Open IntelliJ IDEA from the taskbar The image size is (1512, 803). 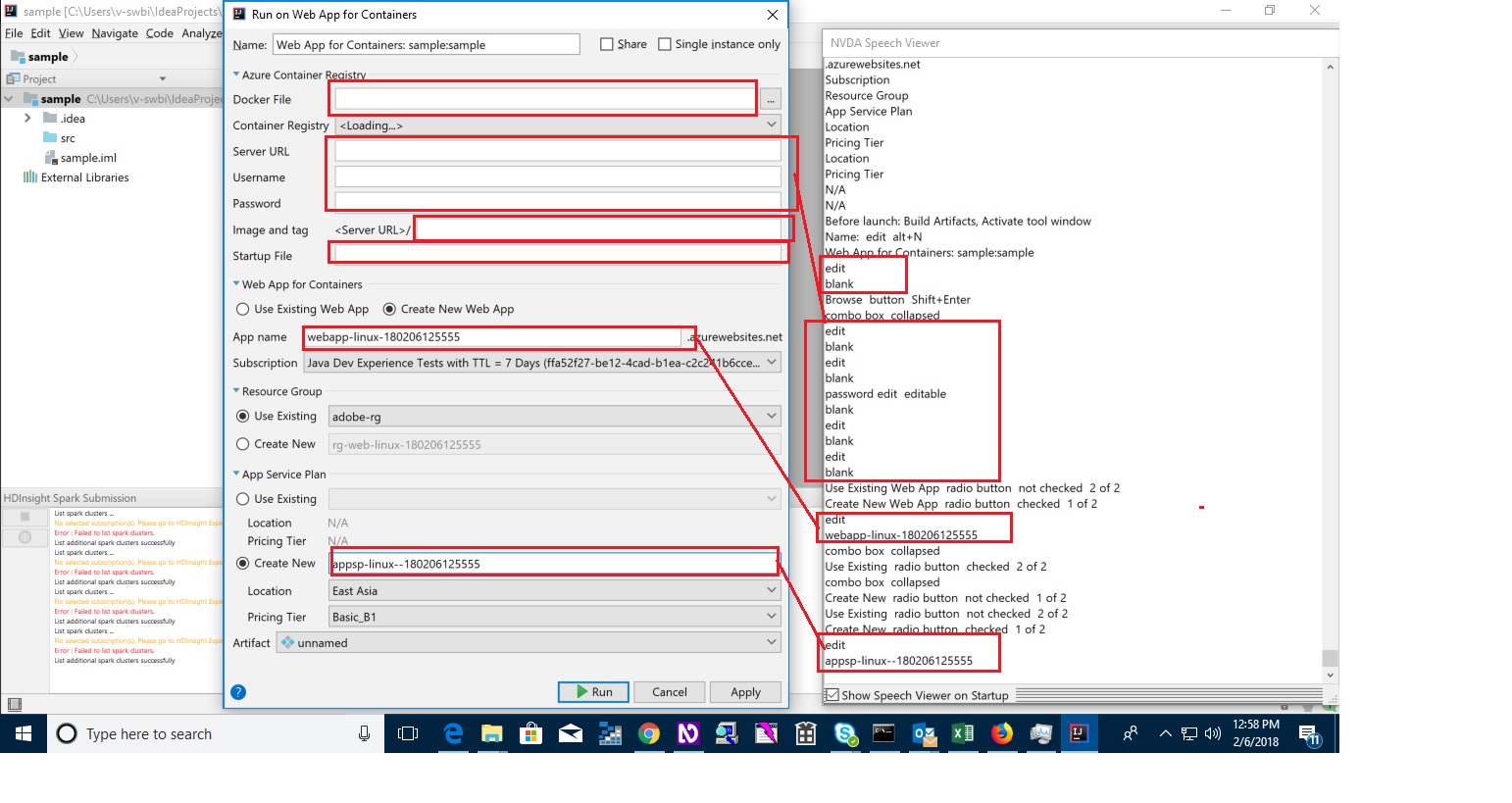[1080, 733]
